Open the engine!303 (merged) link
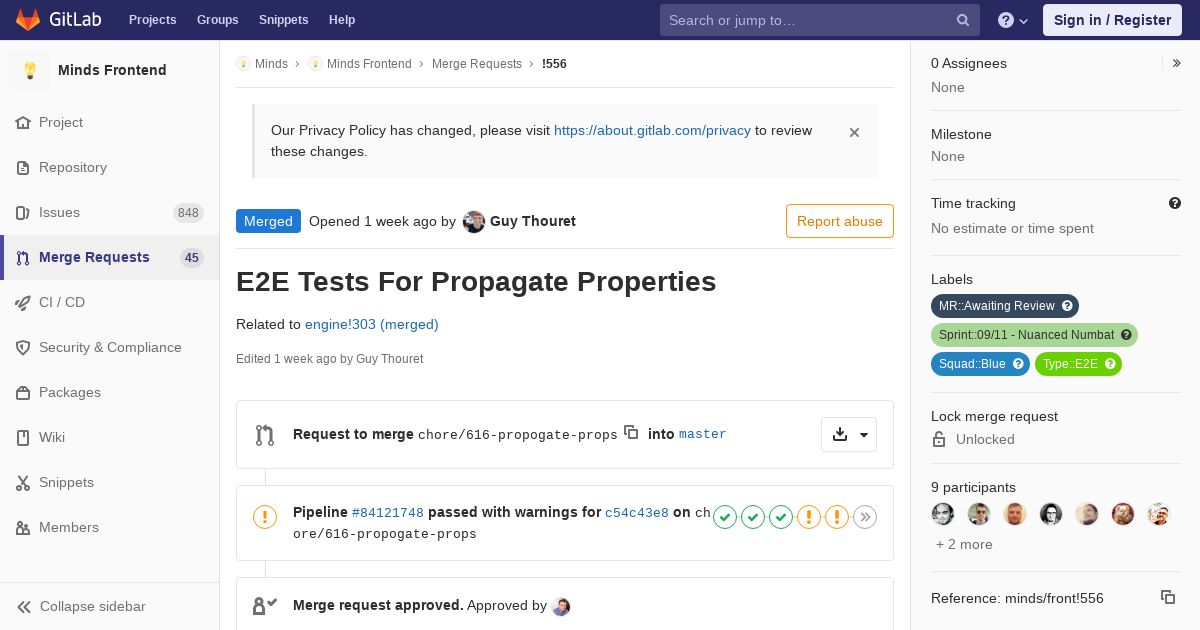This screenshot has width=1200, height=630. 372,324
